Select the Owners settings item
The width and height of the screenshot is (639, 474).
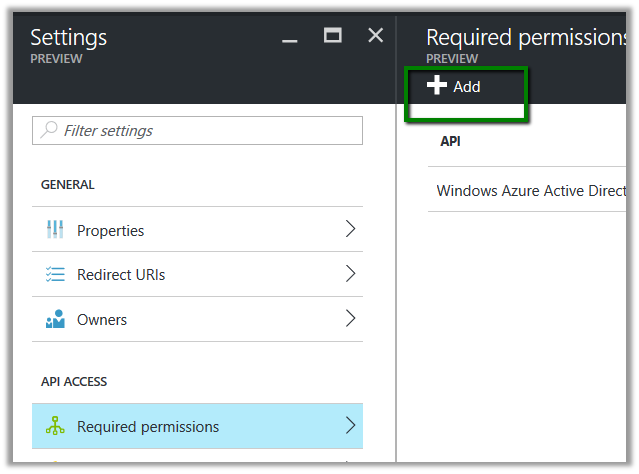pos(102,320)
